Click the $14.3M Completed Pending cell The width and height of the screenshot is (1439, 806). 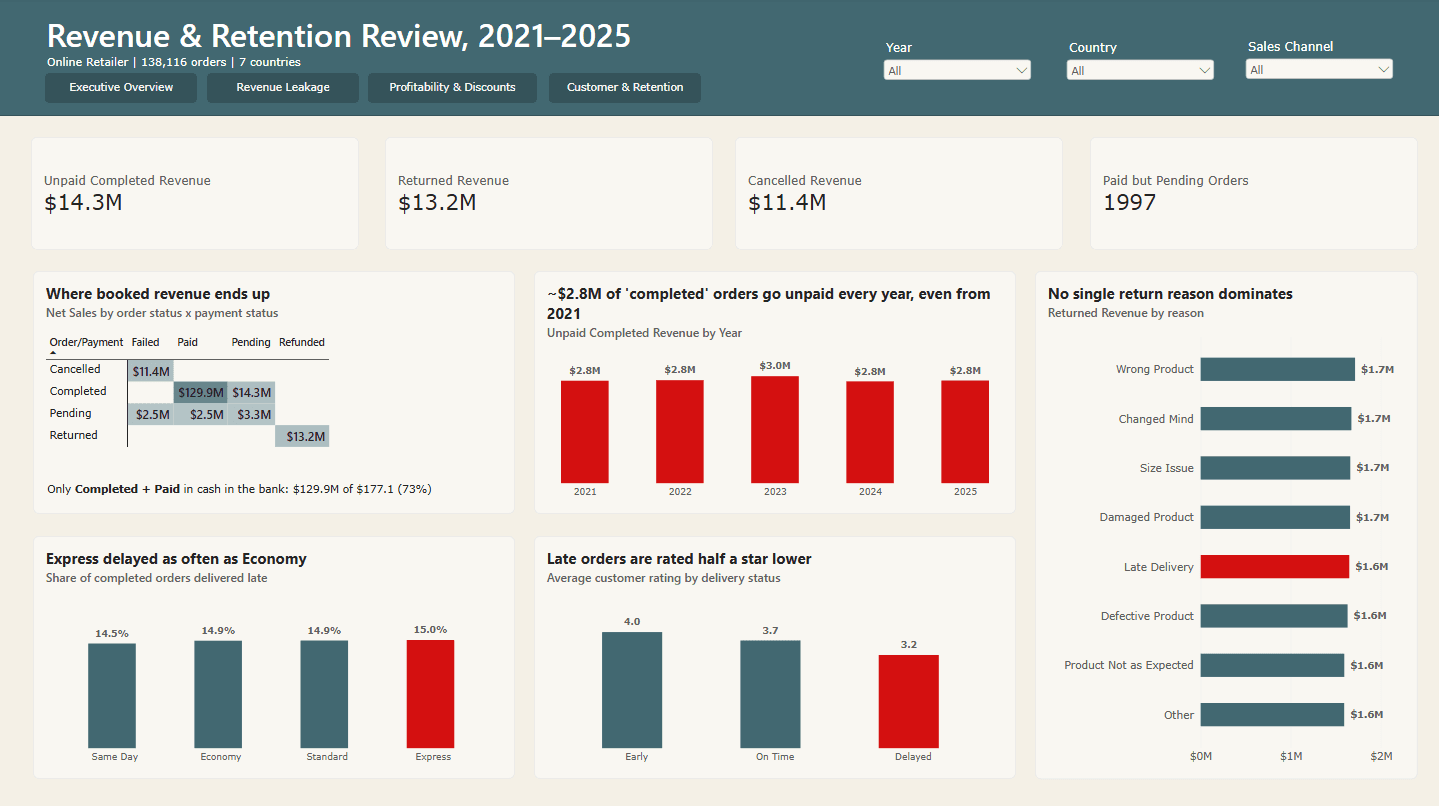coord(251,392)
